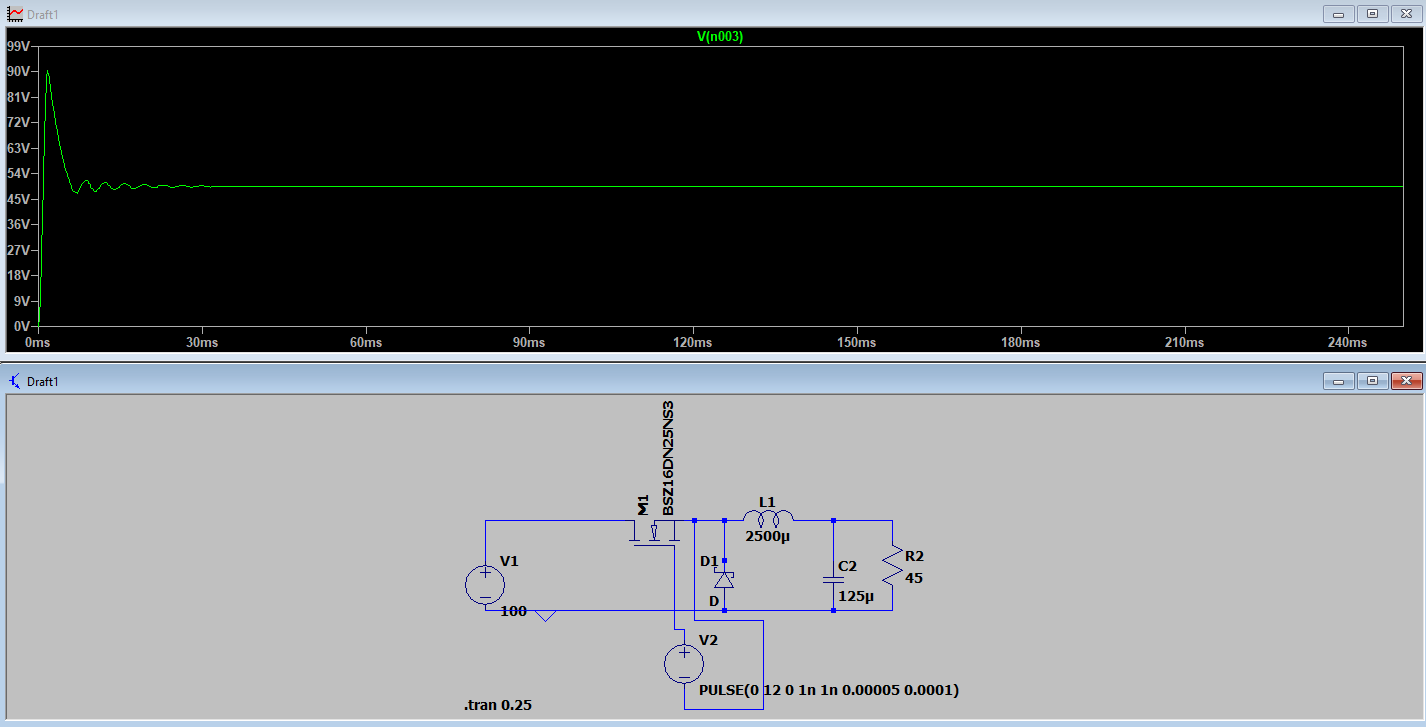The width and height of the screenshot is (1426, 727).
Task: Click the .tran 0.25 directive
Action: tap(498, 705)
